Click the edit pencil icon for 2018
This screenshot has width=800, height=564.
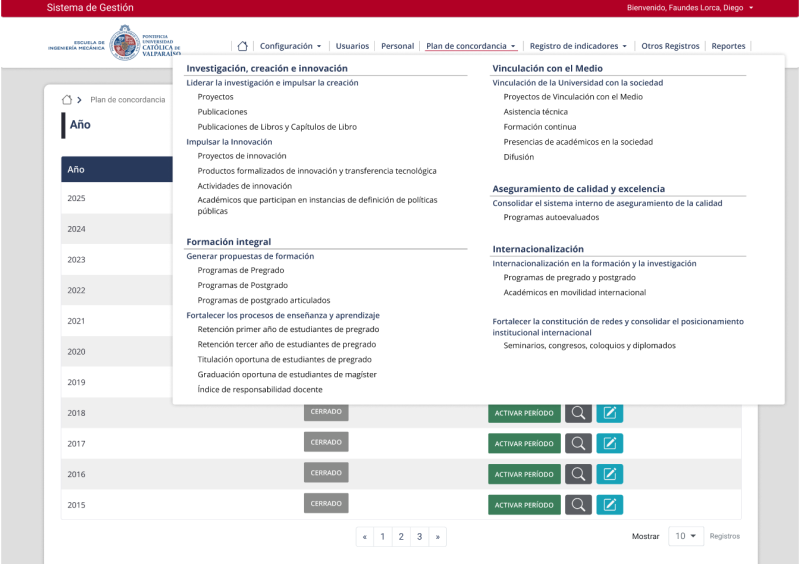pyautogui.click(x=610, y=412)
